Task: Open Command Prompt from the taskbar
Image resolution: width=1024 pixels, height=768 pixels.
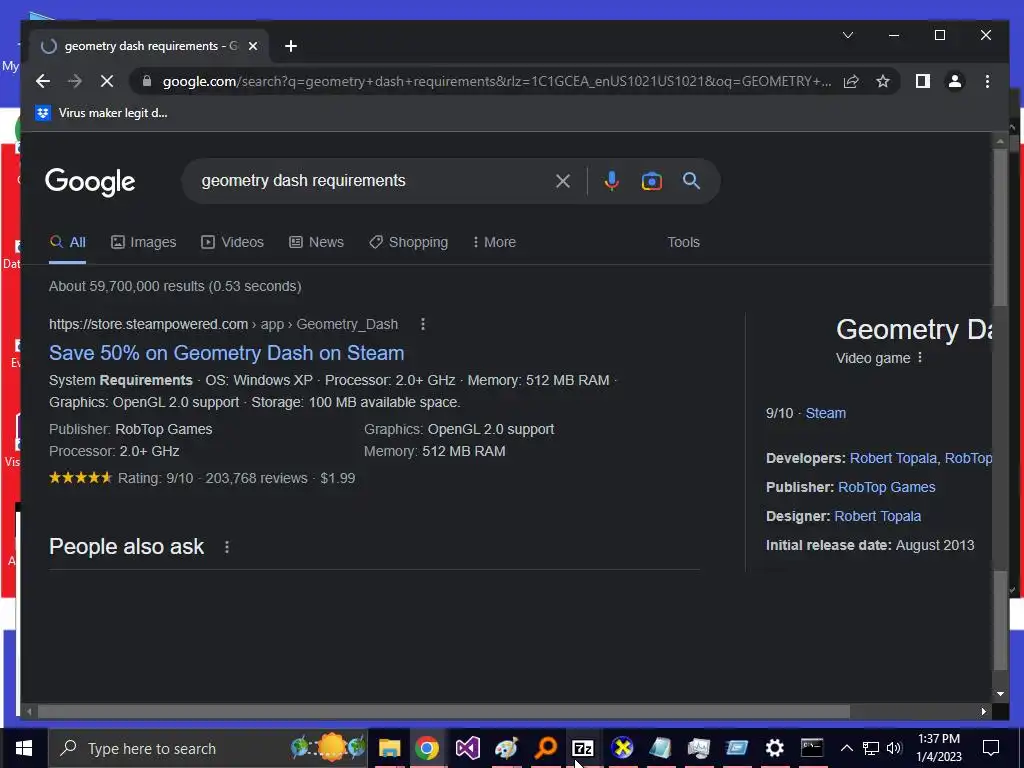Action: (x=812, y=748)
